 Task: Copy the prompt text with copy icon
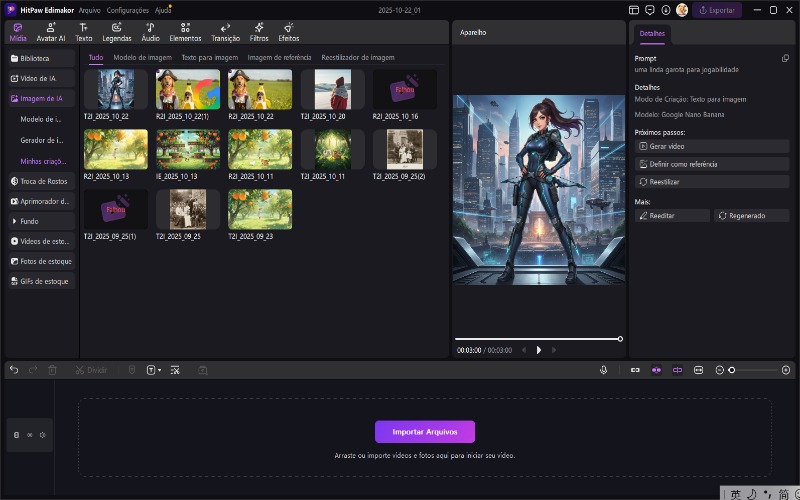[x=785, y=59]
